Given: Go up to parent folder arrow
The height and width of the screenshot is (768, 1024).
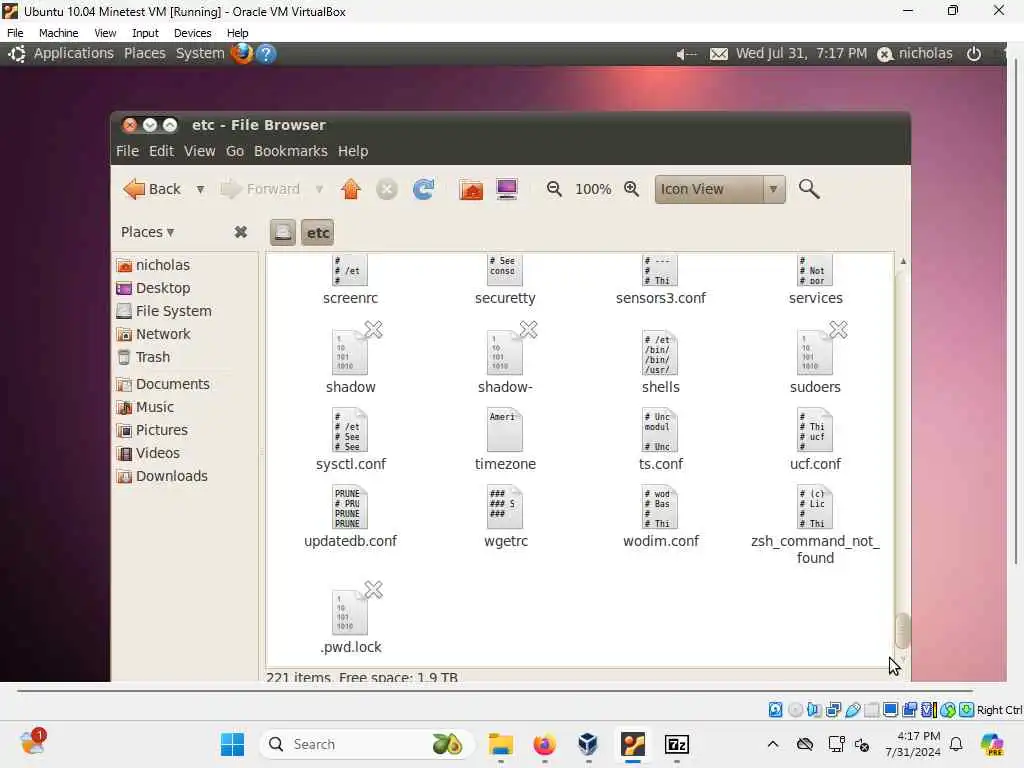Looking at the screenshot, I should click(351, 189).
